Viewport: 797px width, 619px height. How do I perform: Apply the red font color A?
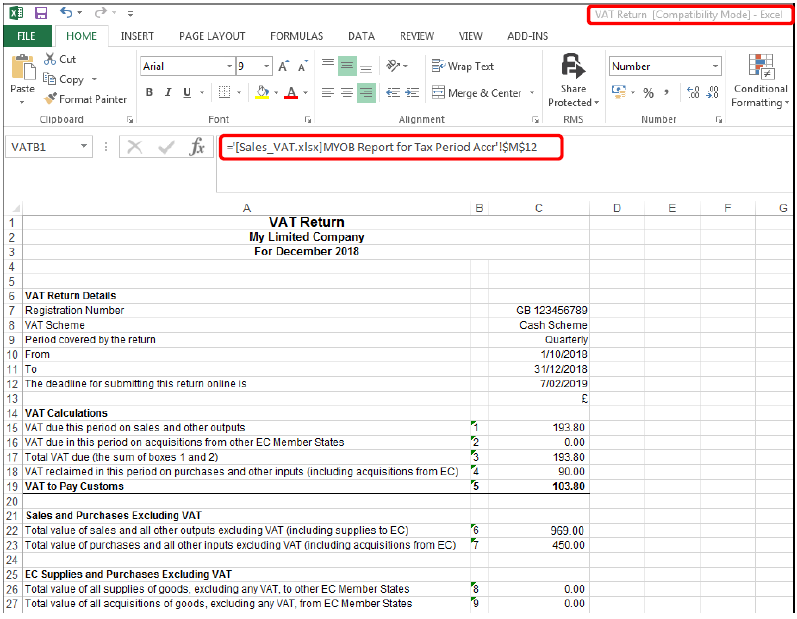(x=291, y=92)
